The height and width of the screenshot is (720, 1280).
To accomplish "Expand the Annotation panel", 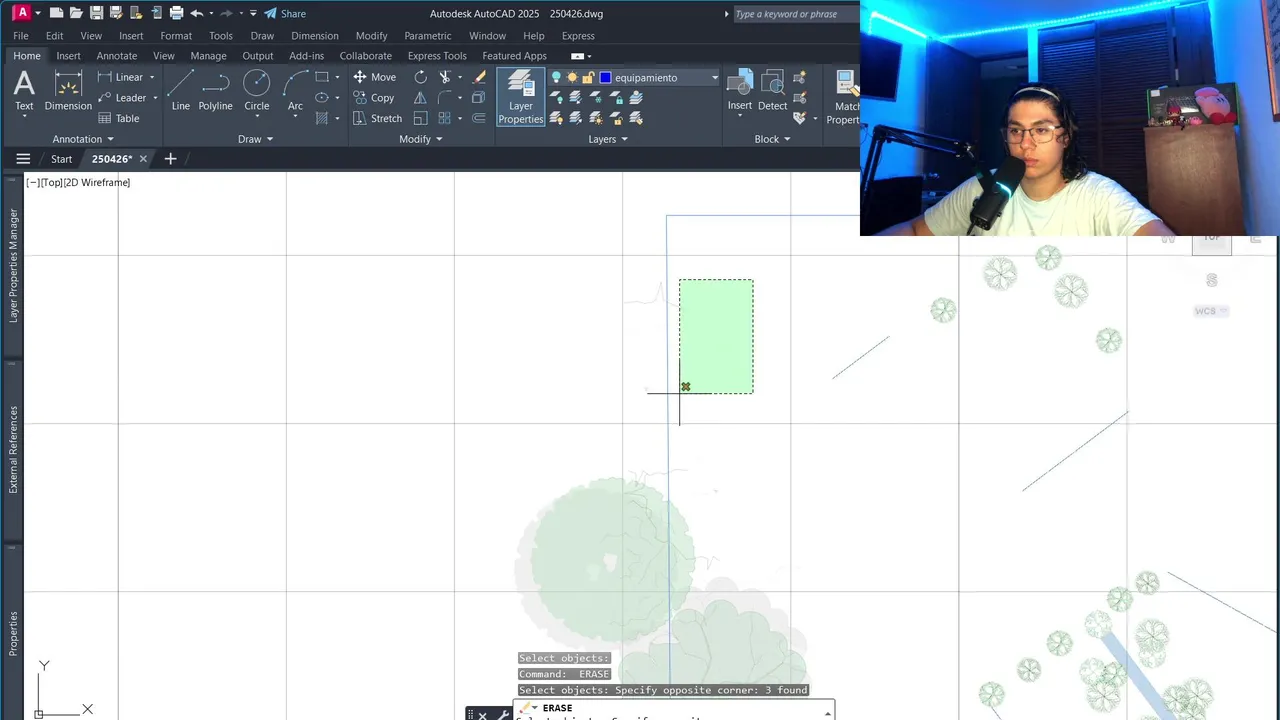I will 83,139.
